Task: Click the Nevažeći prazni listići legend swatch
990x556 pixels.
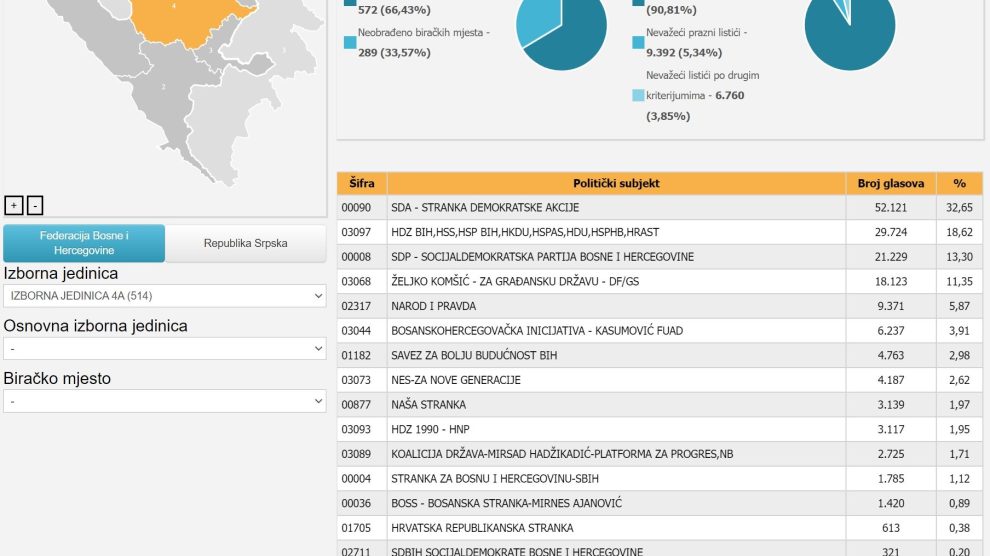Action: 638,43
